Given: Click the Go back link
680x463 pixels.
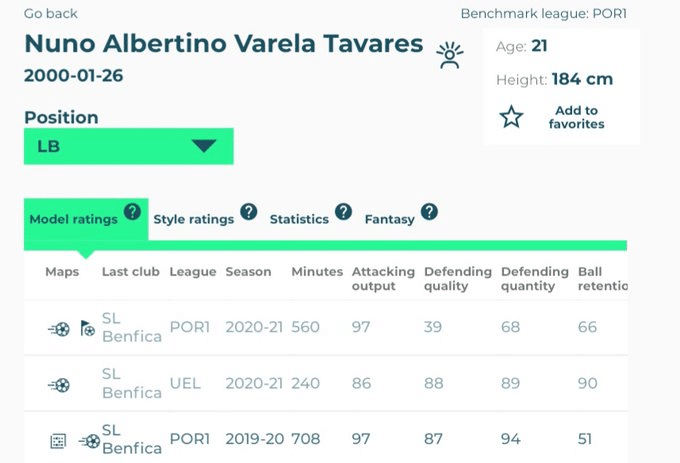Looking at the screenshot, I should (x=51, y=13).
